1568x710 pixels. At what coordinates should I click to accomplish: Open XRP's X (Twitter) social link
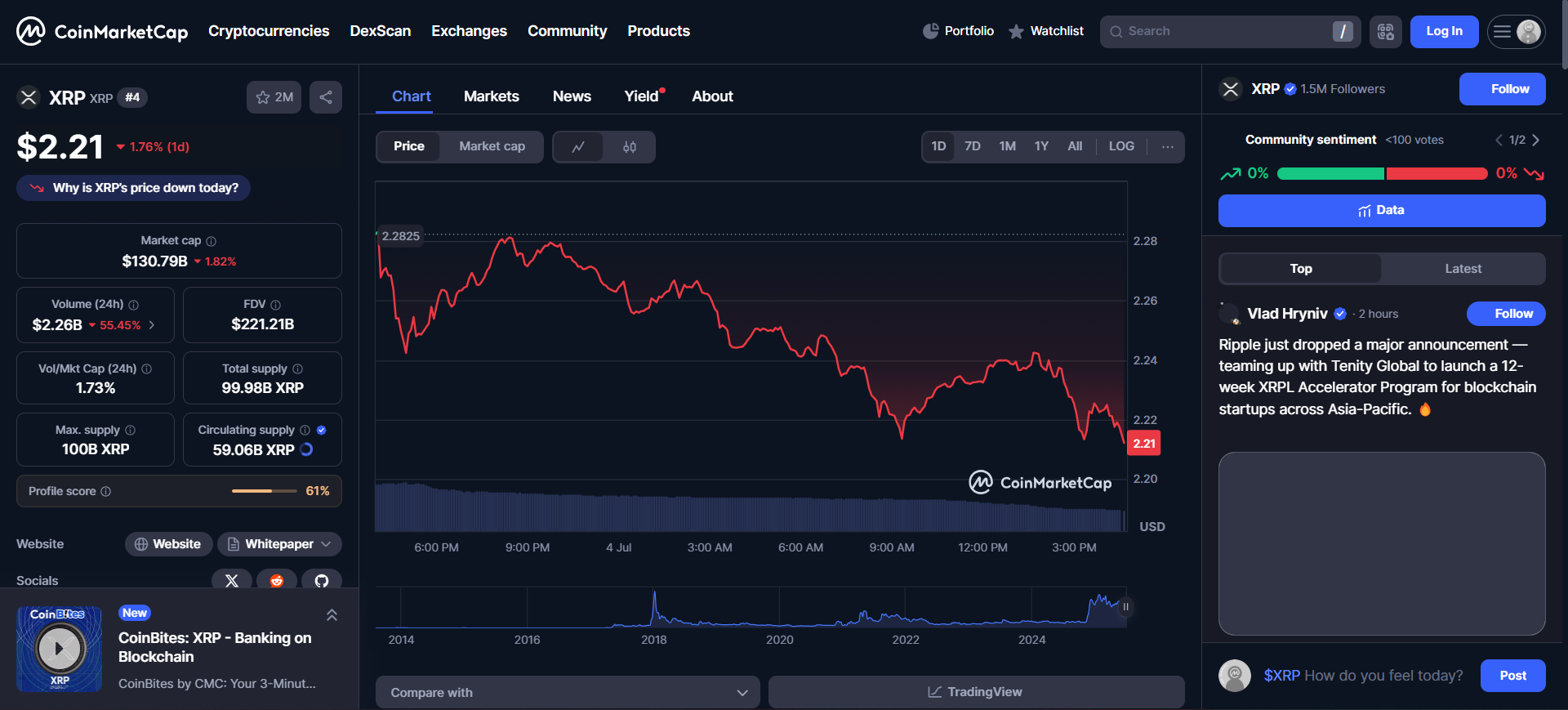[232, 580]
